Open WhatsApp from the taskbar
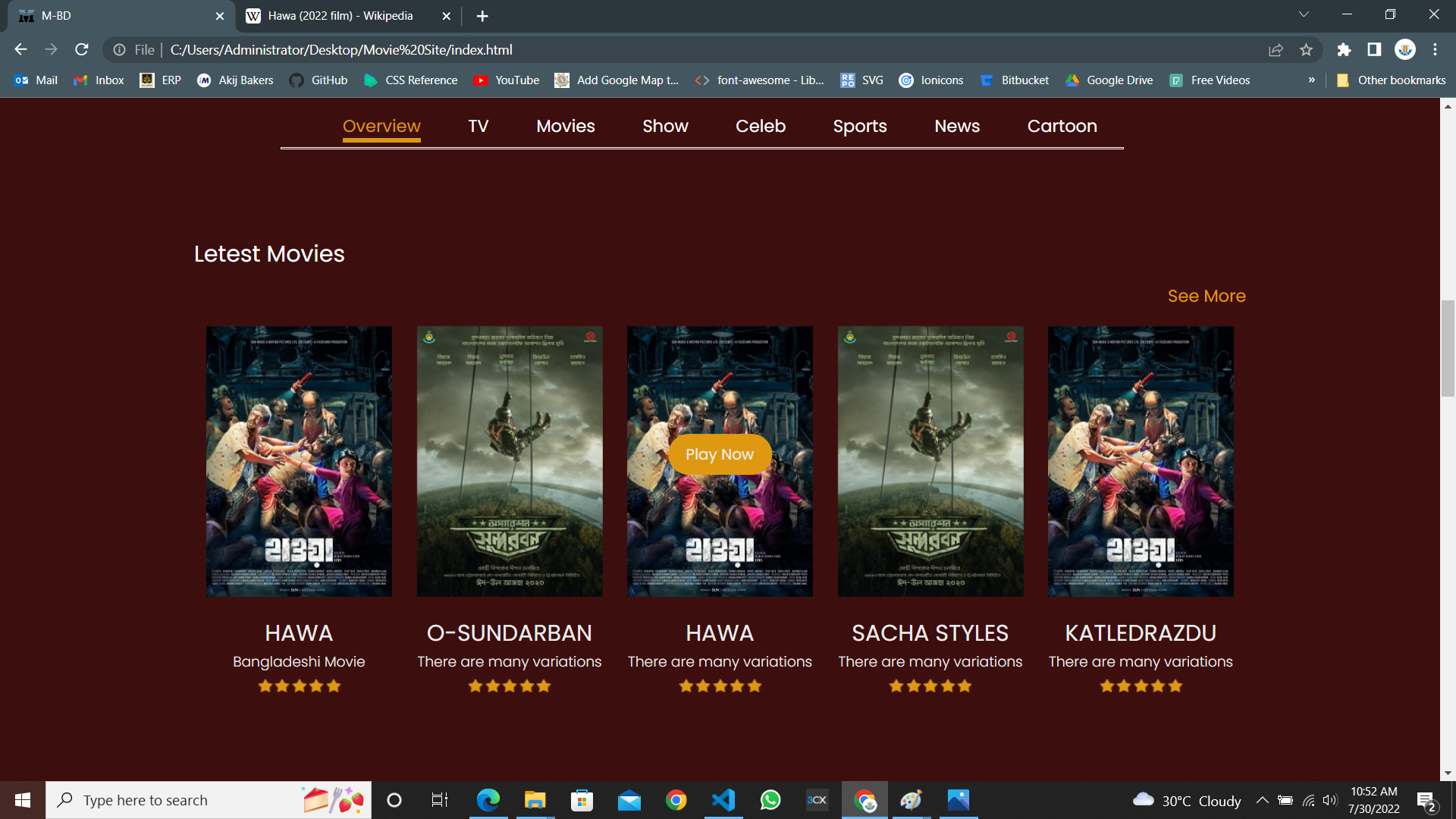 pos(770,800)
